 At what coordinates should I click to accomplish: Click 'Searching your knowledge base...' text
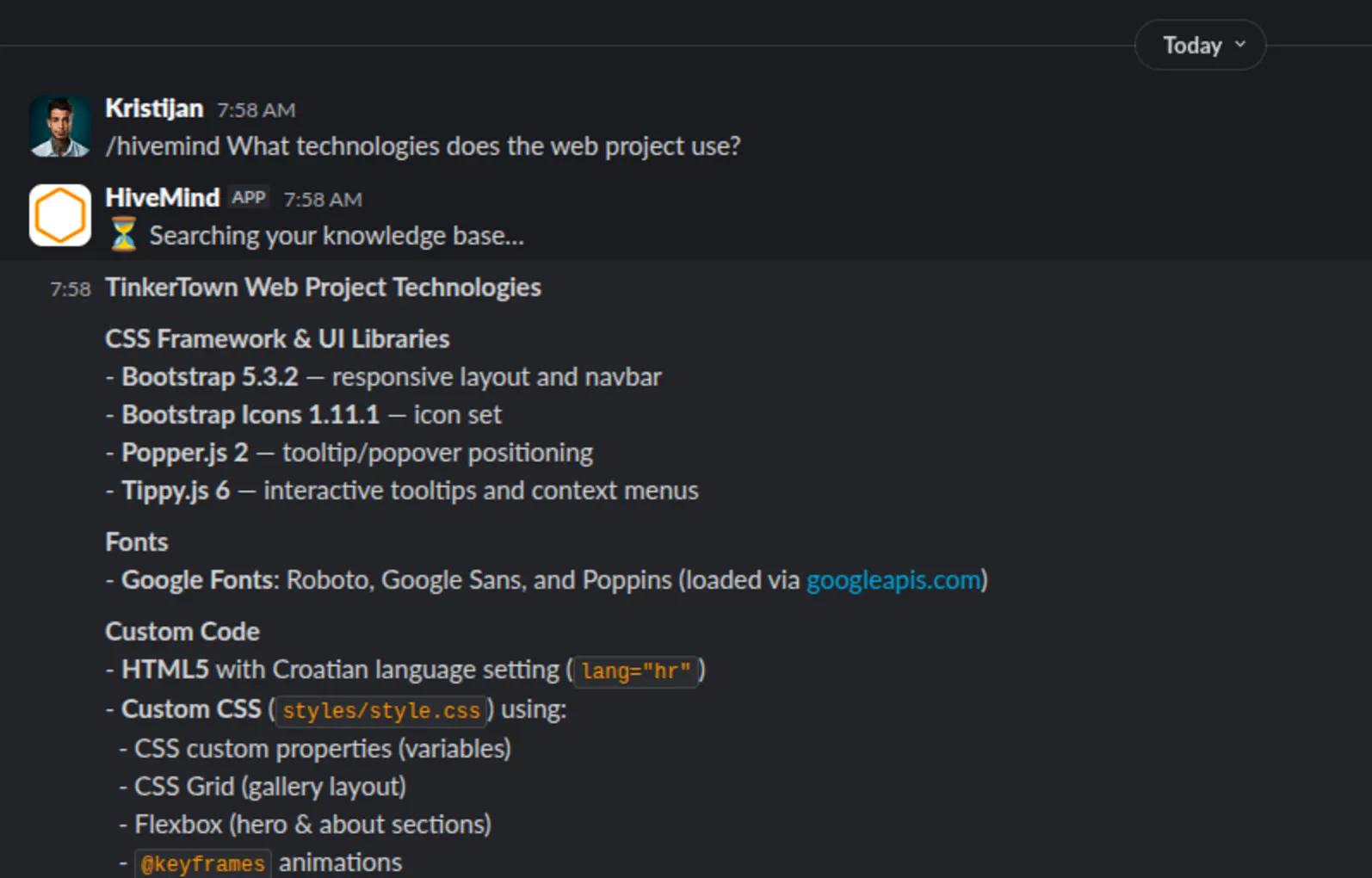pyautogui.click(x=337, y=236)
